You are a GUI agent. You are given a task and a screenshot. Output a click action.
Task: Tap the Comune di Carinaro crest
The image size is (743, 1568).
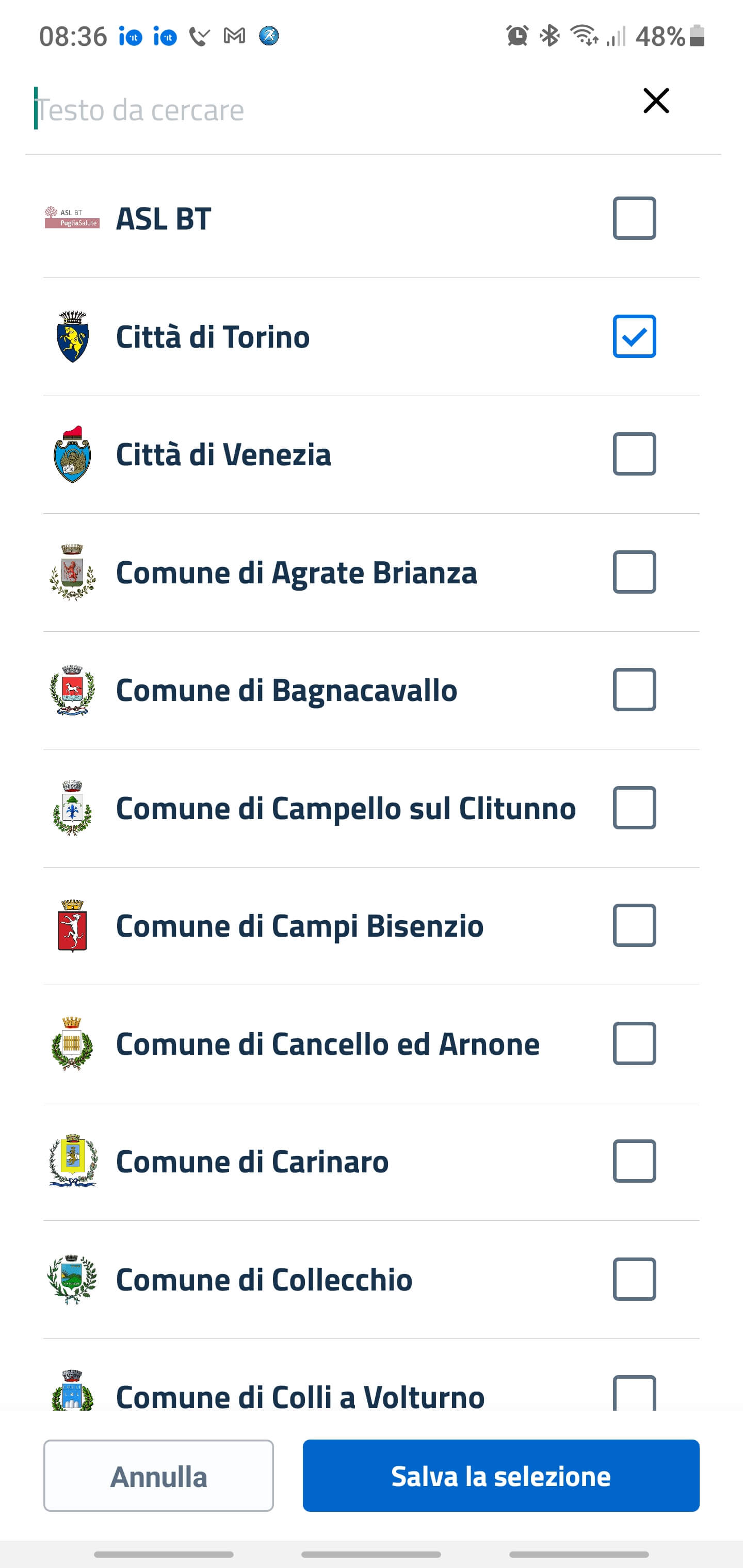tap(72, 1161)
